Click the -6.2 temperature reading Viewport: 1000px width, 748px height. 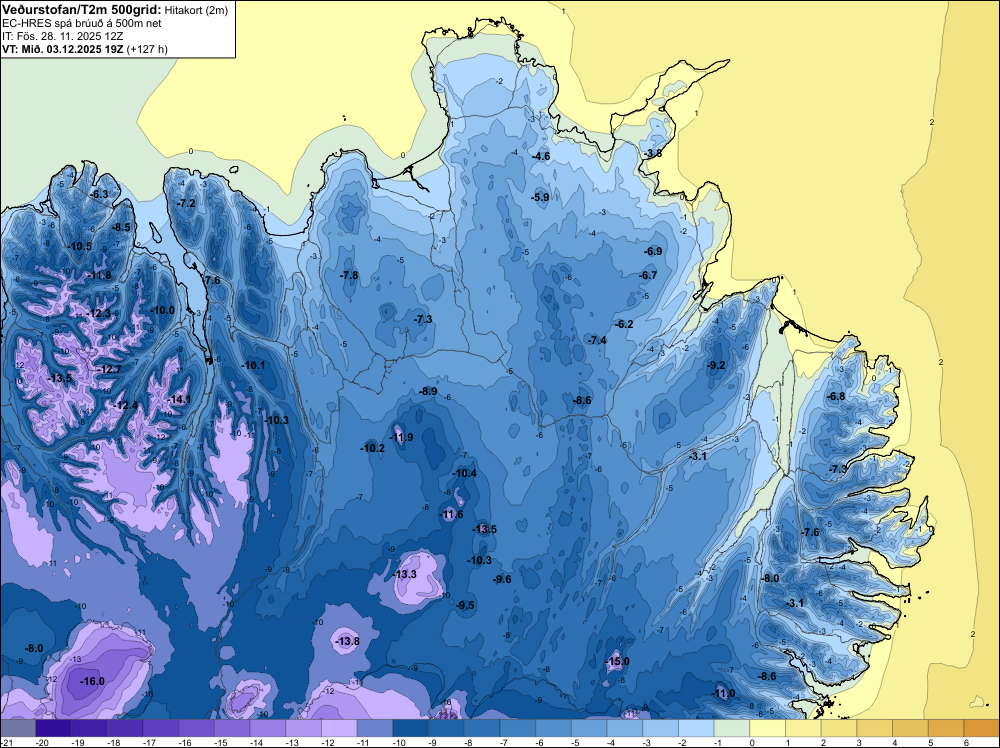pos(624,324)
